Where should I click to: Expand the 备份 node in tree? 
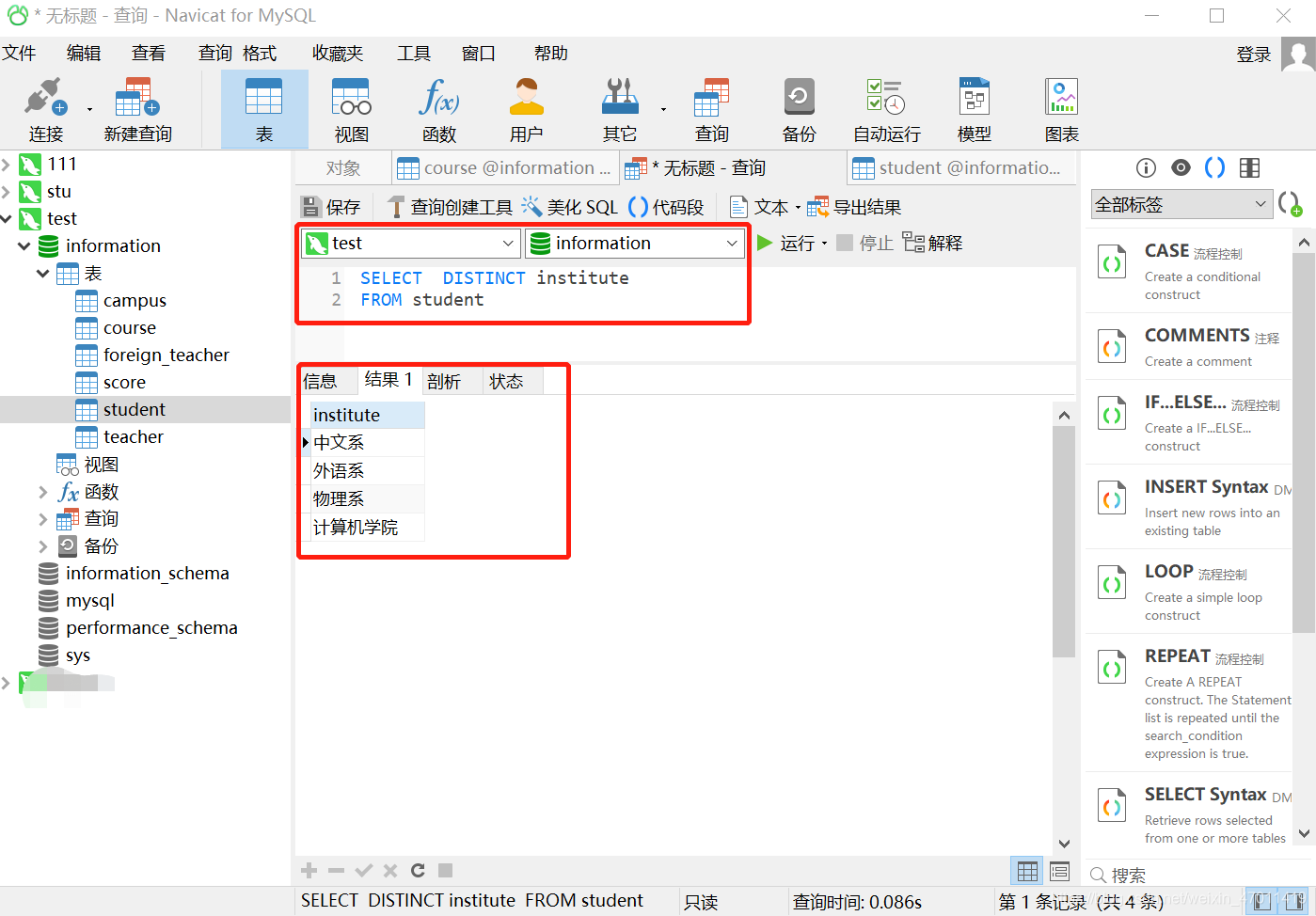click(x=43, y=546)
